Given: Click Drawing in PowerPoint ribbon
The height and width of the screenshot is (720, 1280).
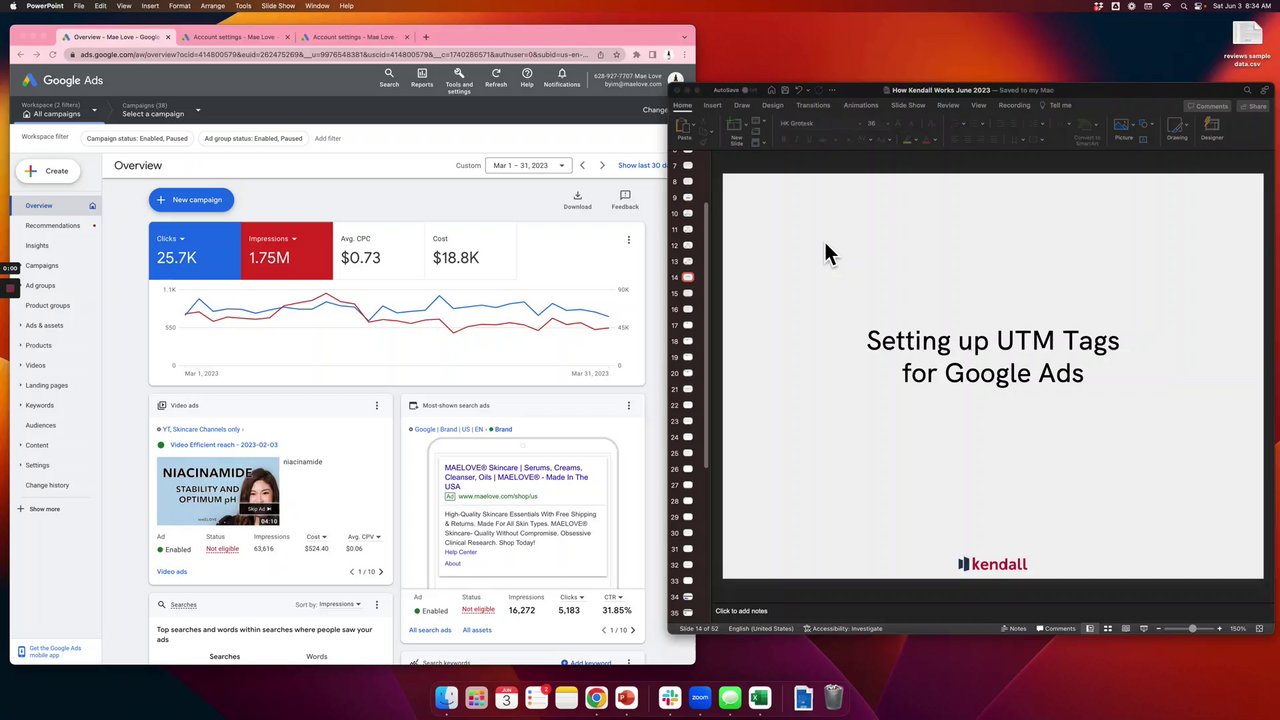Looking at the screenshot, I should (1177, 129).
